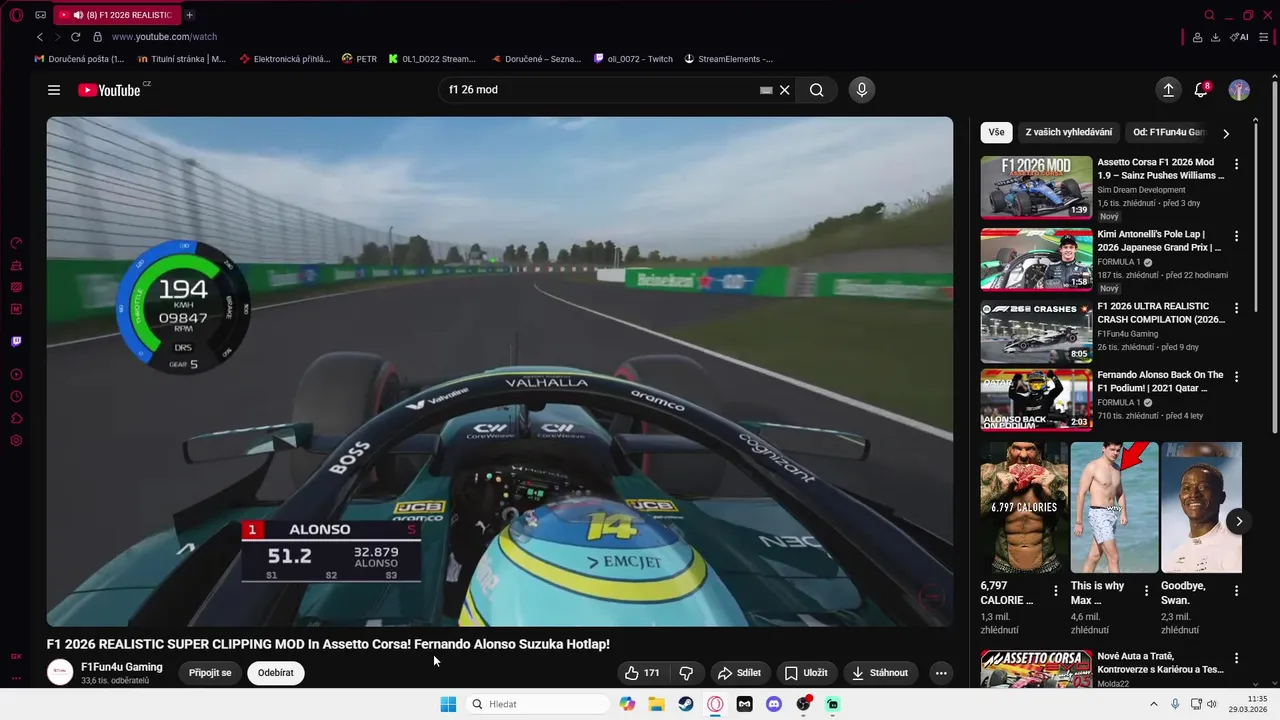This screenshot has width=1280, height=720.
Task: Open Doručená pošta Gmail bookmark
Action: click(x=79, y=59)
